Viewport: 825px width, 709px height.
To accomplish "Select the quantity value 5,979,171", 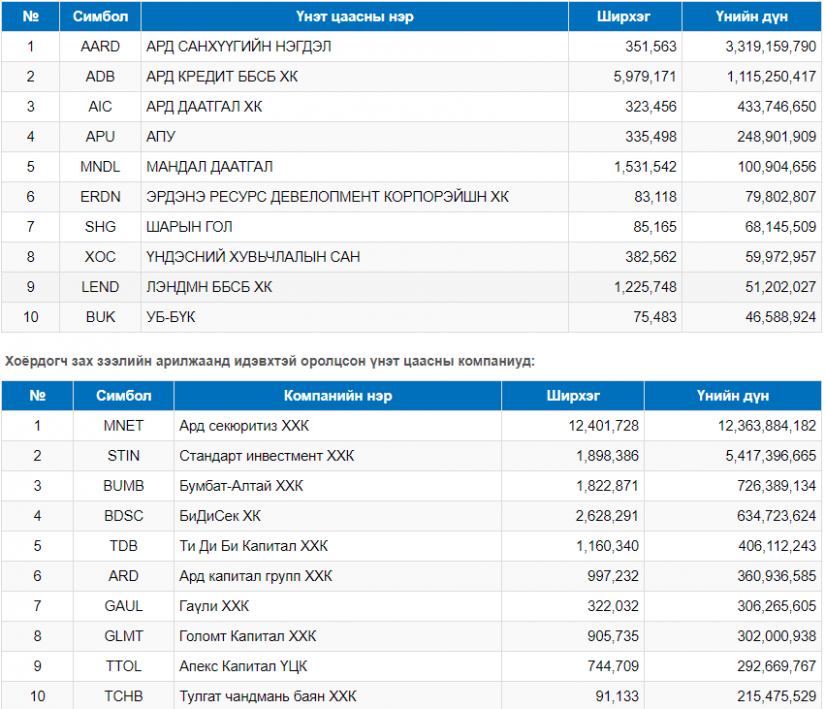I will 645,76.
